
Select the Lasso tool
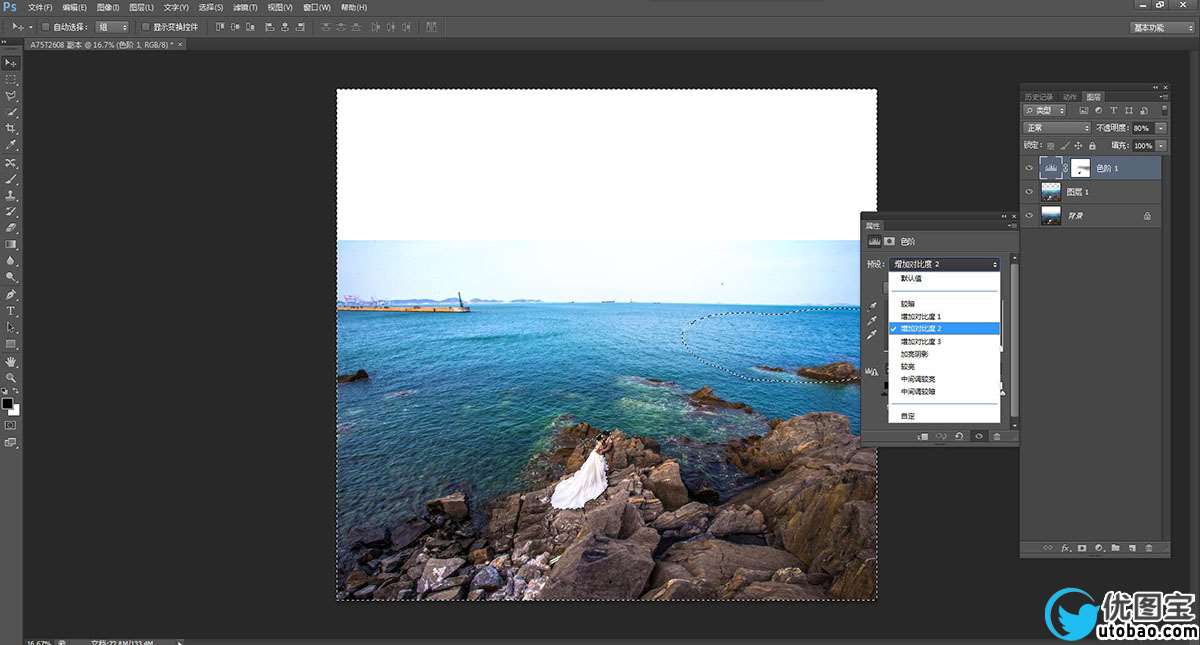pos(11,96)
